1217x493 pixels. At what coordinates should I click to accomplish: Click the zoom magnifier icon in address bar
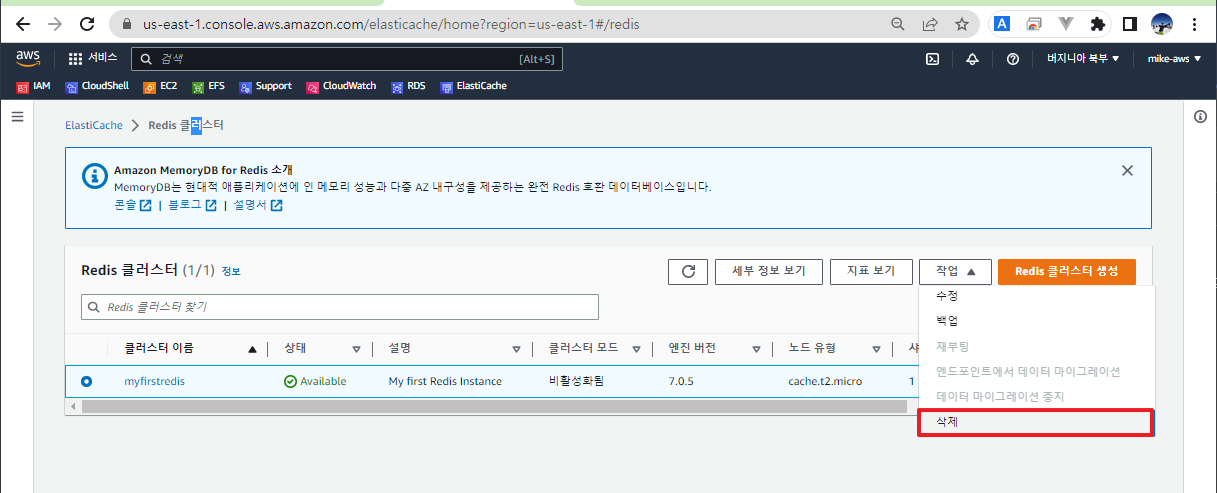click(x=899, y=24)
